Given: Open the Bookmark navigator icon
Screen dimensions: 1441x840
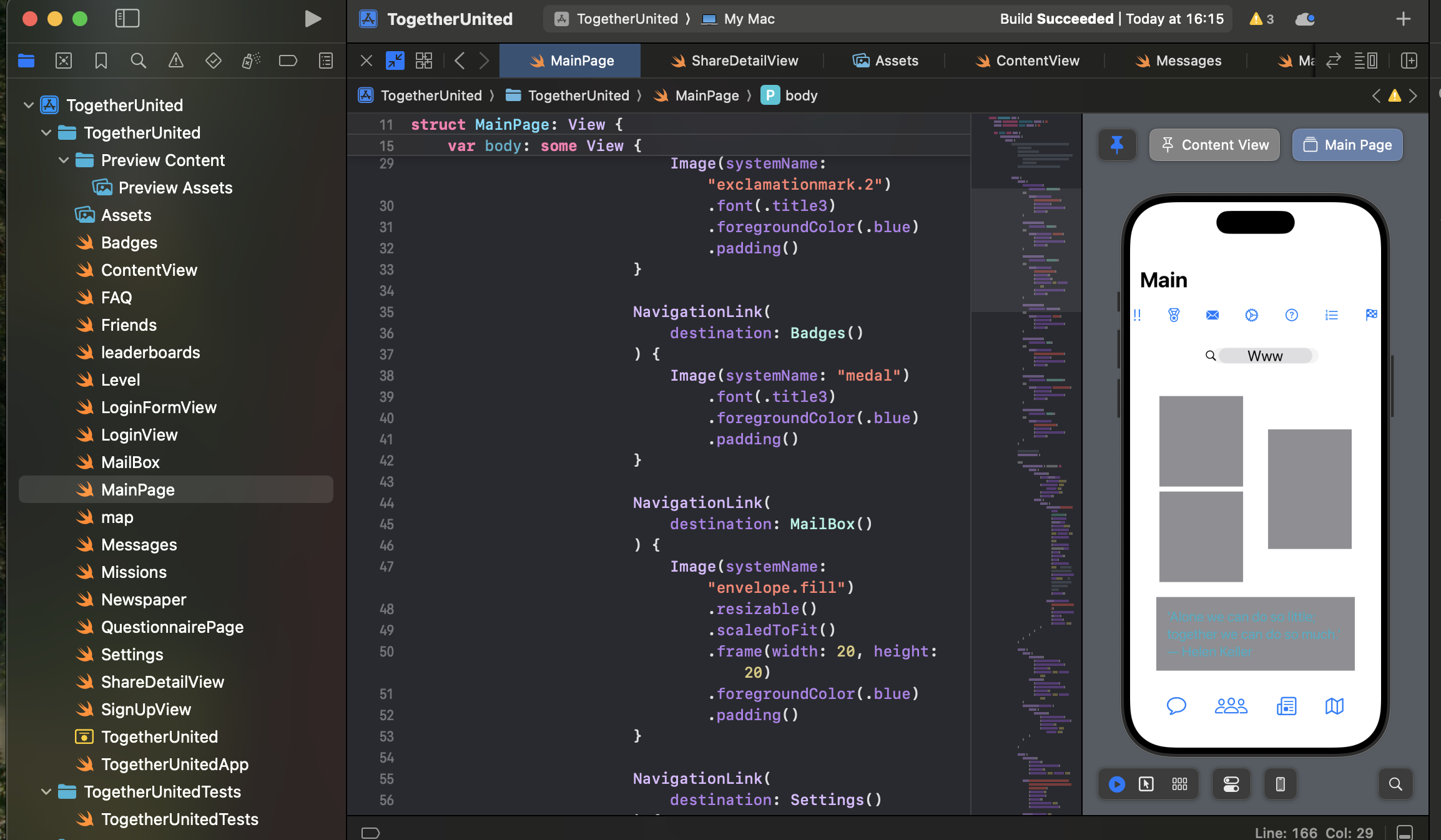Looking at the screenshot, I should (x=101, y=61).
